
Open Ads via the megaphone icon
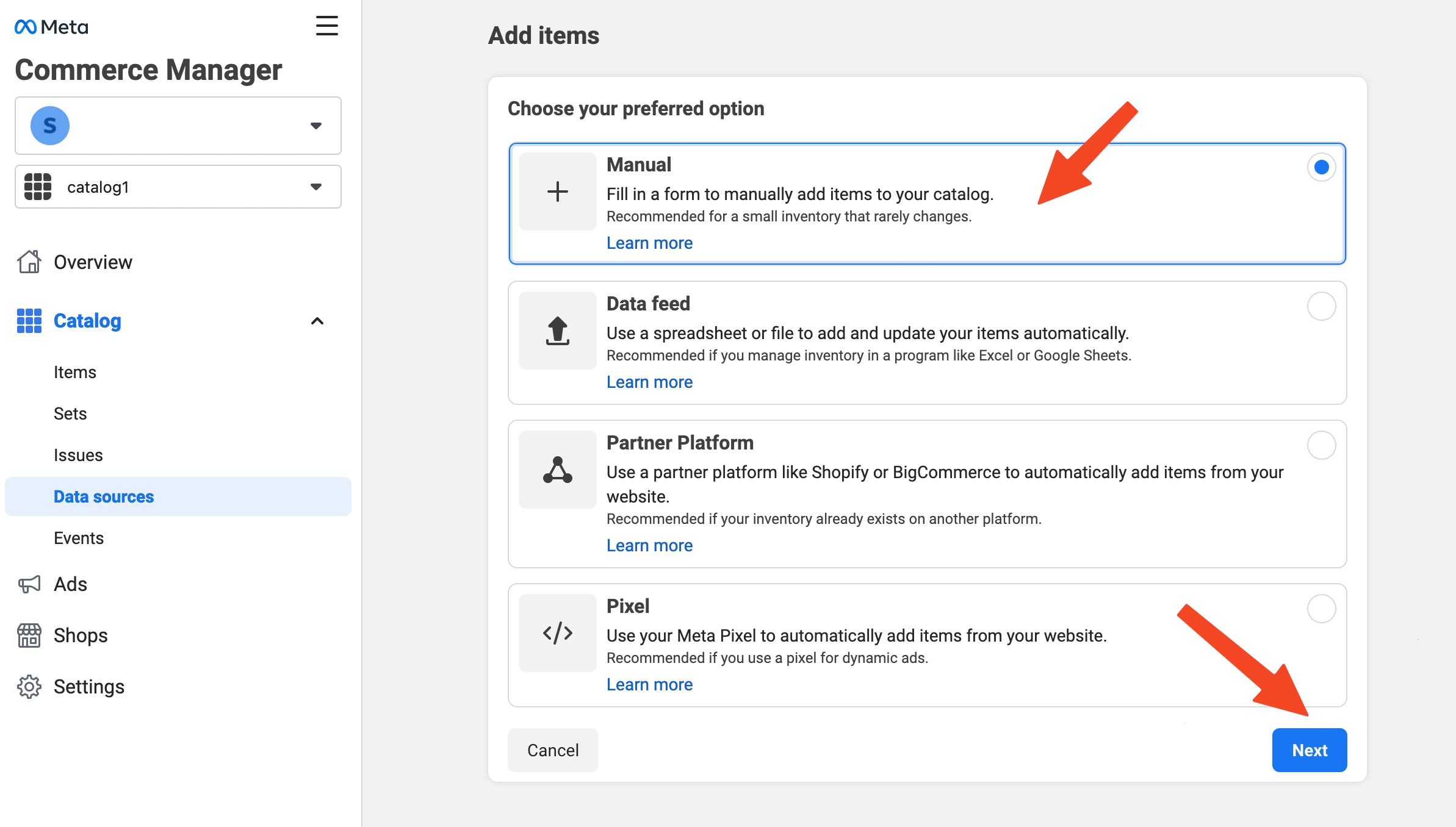[x=29, y=584]
